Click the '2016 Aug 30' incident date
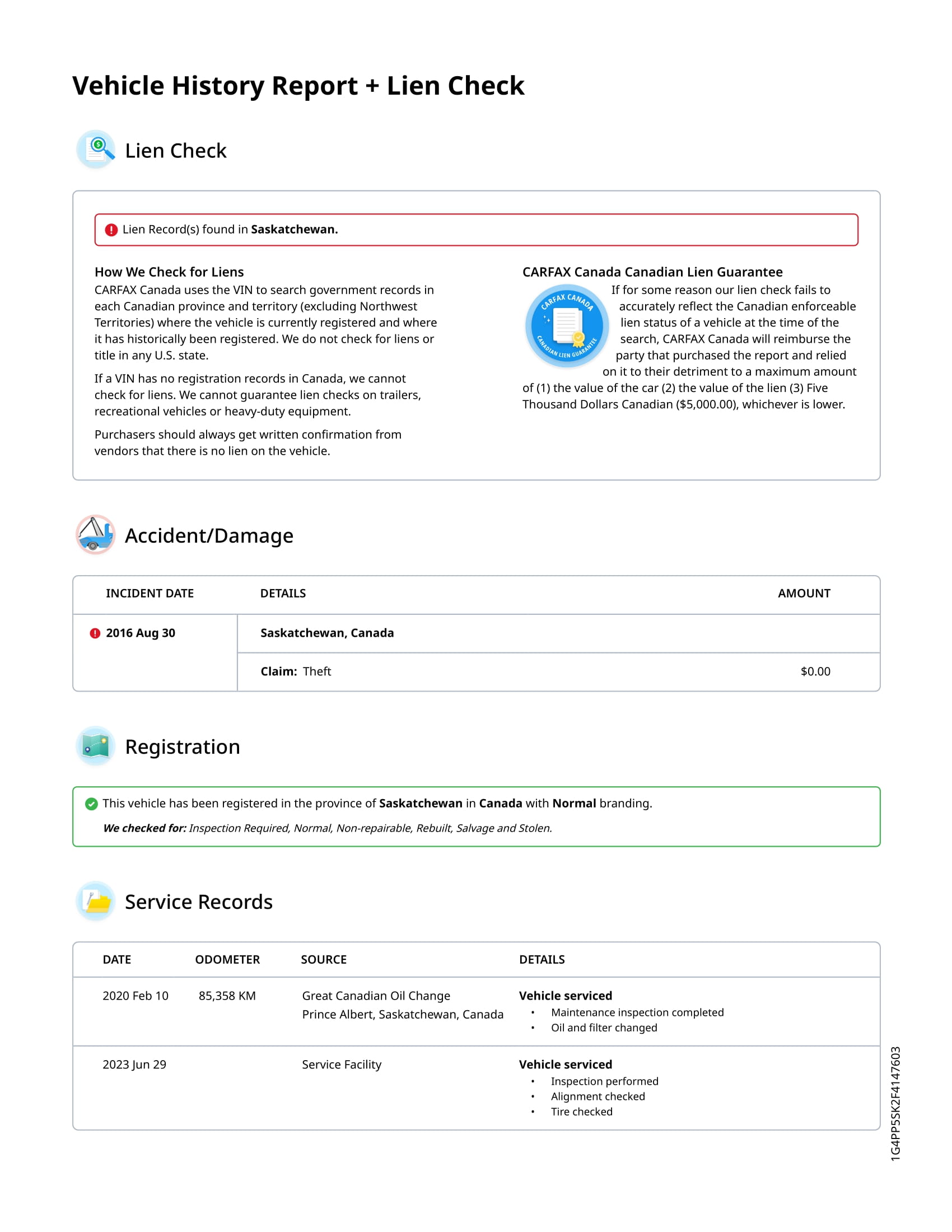 pos(141,633)
